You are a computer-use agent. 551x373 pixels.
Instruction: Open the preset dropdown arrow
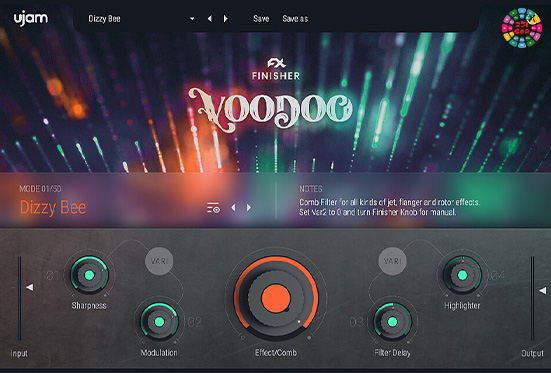coord(192,19)
